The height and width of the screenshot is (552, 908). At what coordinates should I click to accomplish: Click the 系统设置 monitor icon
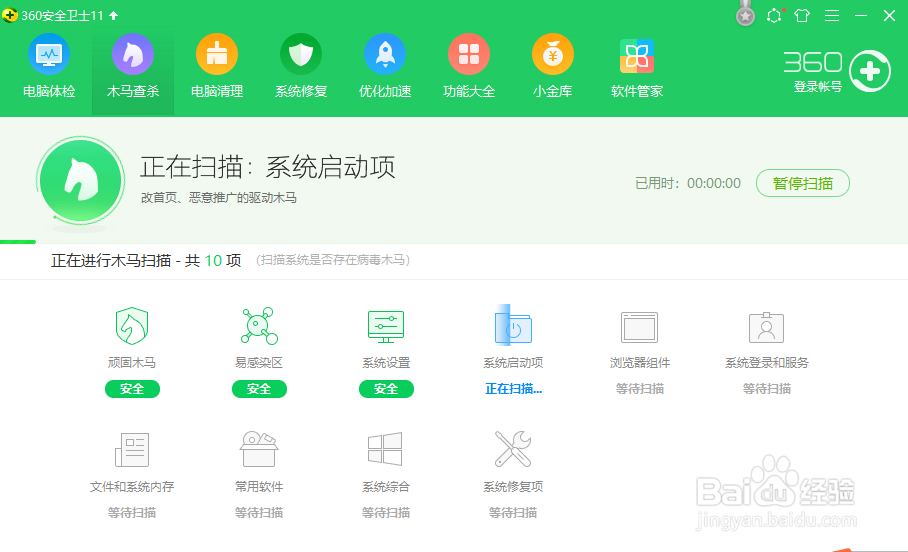(386, 326)
